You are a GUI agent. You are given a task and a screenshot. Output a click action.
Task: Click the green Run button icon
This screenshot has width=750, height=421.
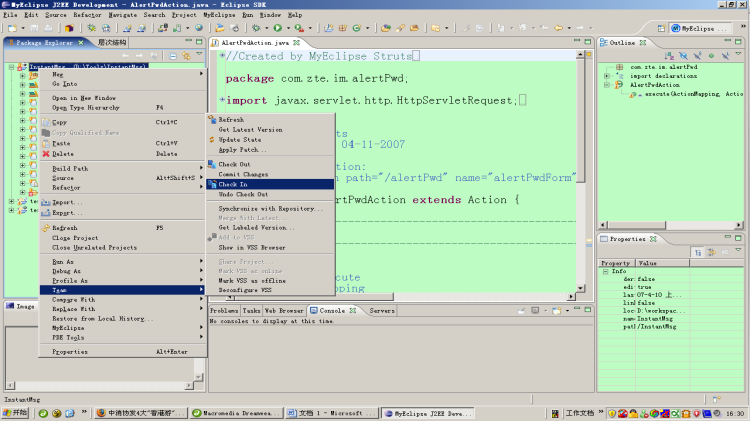[277, 28]
